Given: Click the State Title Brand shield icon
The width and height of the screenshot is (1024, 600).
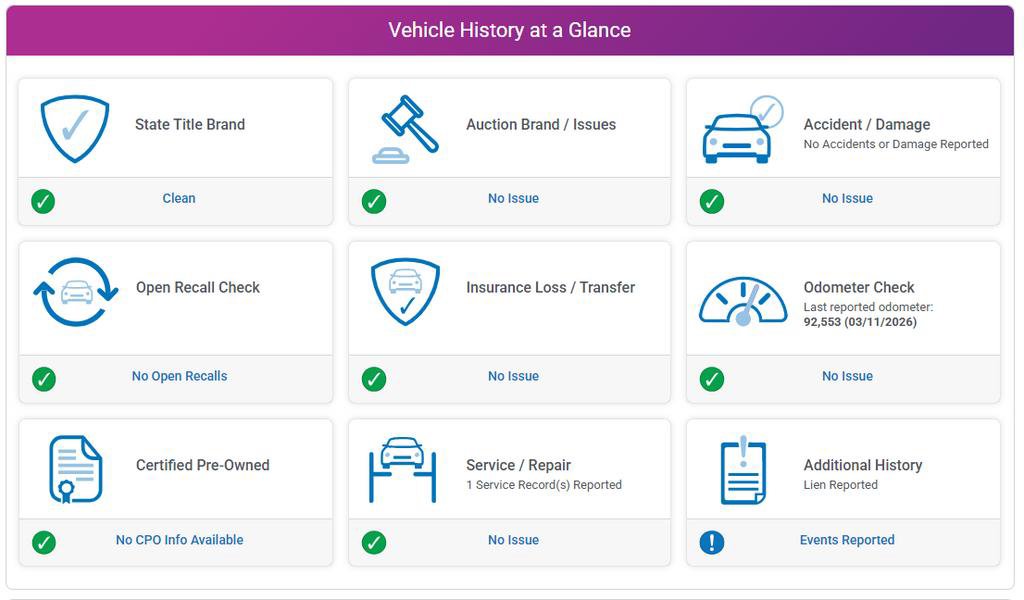Looking at the screenshot, I should click(75, 128).
